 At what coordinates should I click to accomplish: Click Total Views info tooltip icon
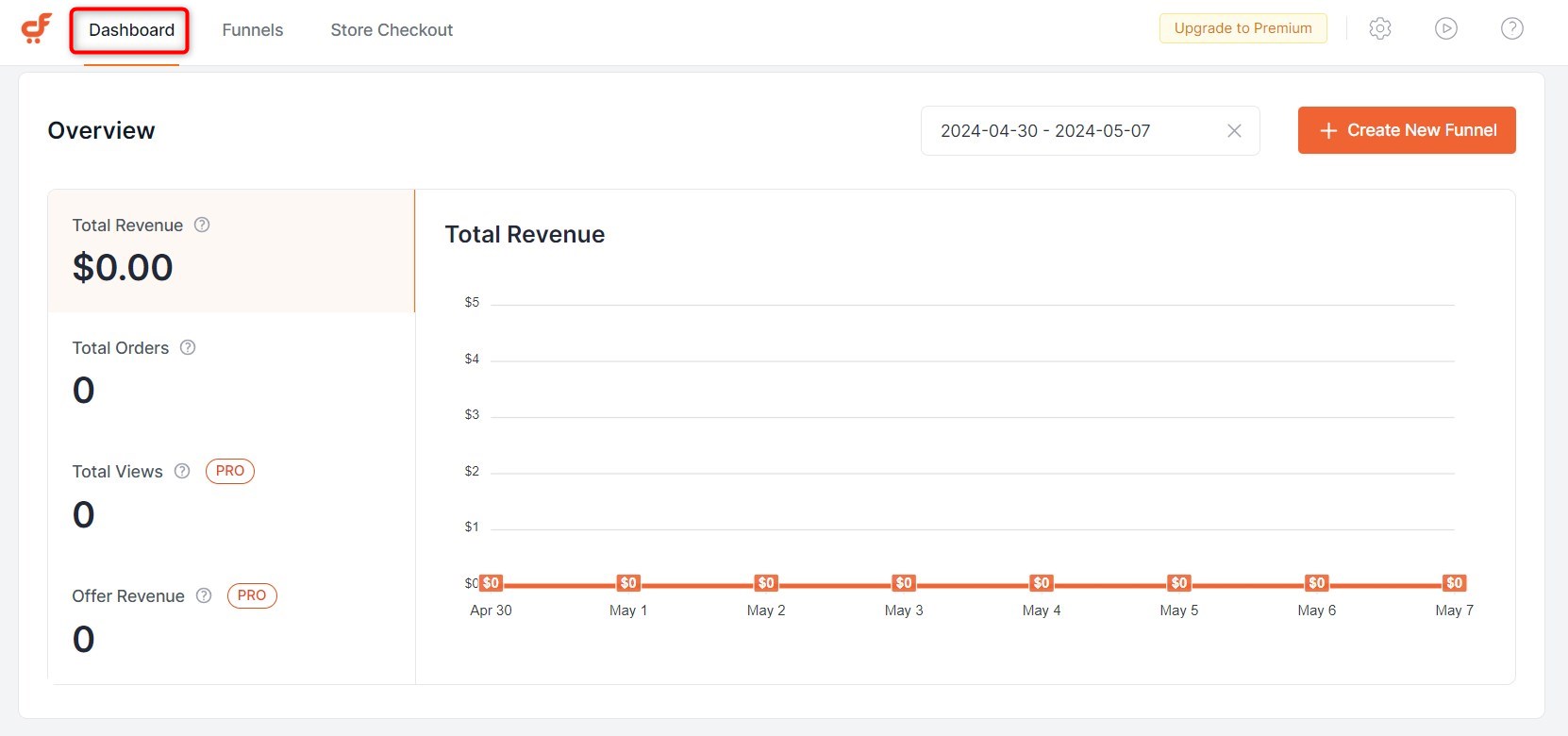tap(182, 471)
